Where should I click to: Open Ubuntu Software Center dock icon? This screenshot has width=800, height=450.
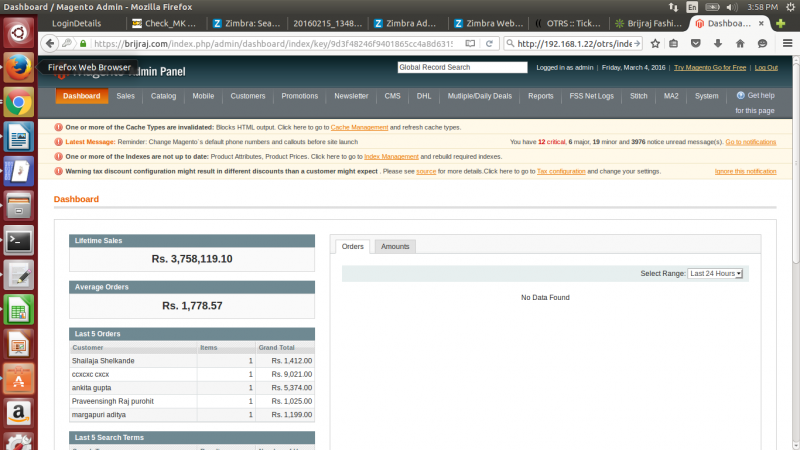coord(18,379)
